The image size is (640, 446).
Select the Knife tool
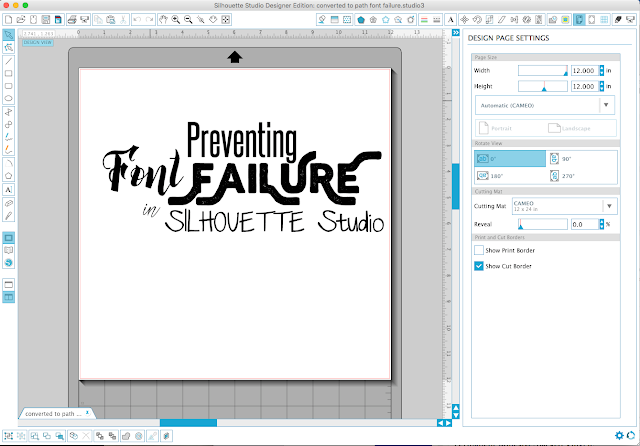click(x=9, y=216)
